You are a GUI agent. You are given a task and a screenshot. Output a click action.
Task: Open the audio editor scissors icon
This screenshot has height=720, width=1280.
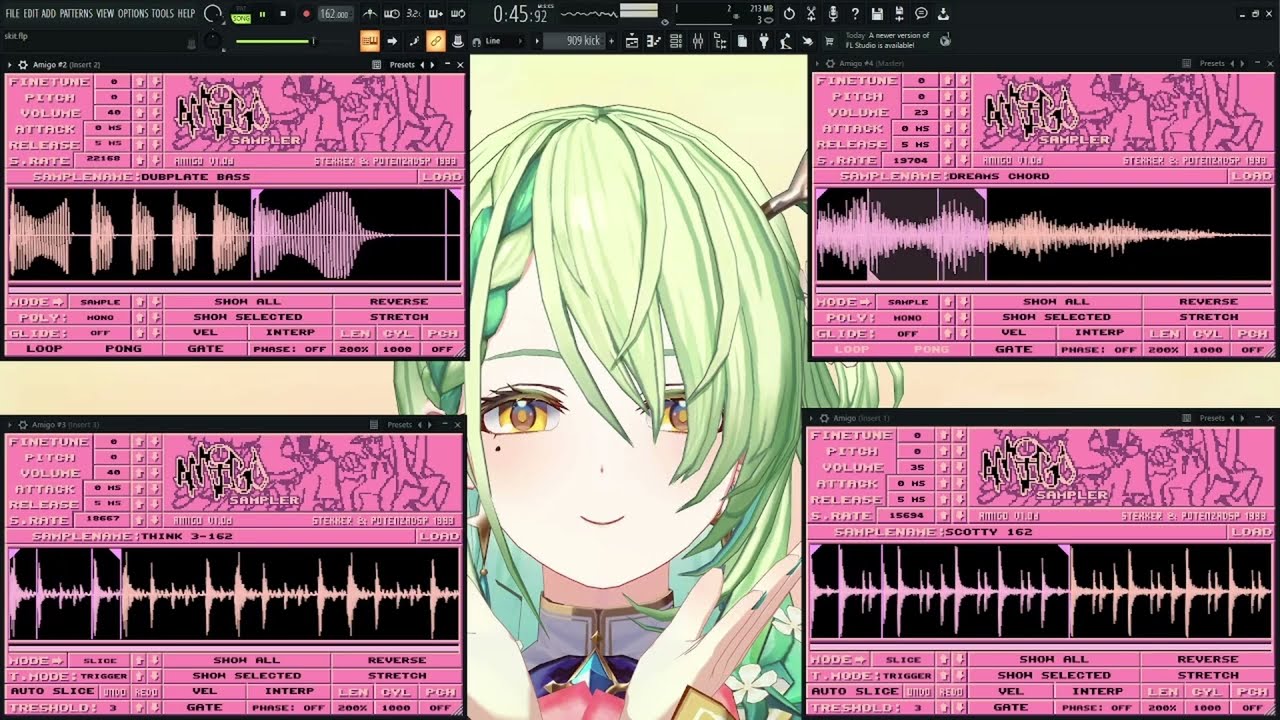[x=811, y=14]
